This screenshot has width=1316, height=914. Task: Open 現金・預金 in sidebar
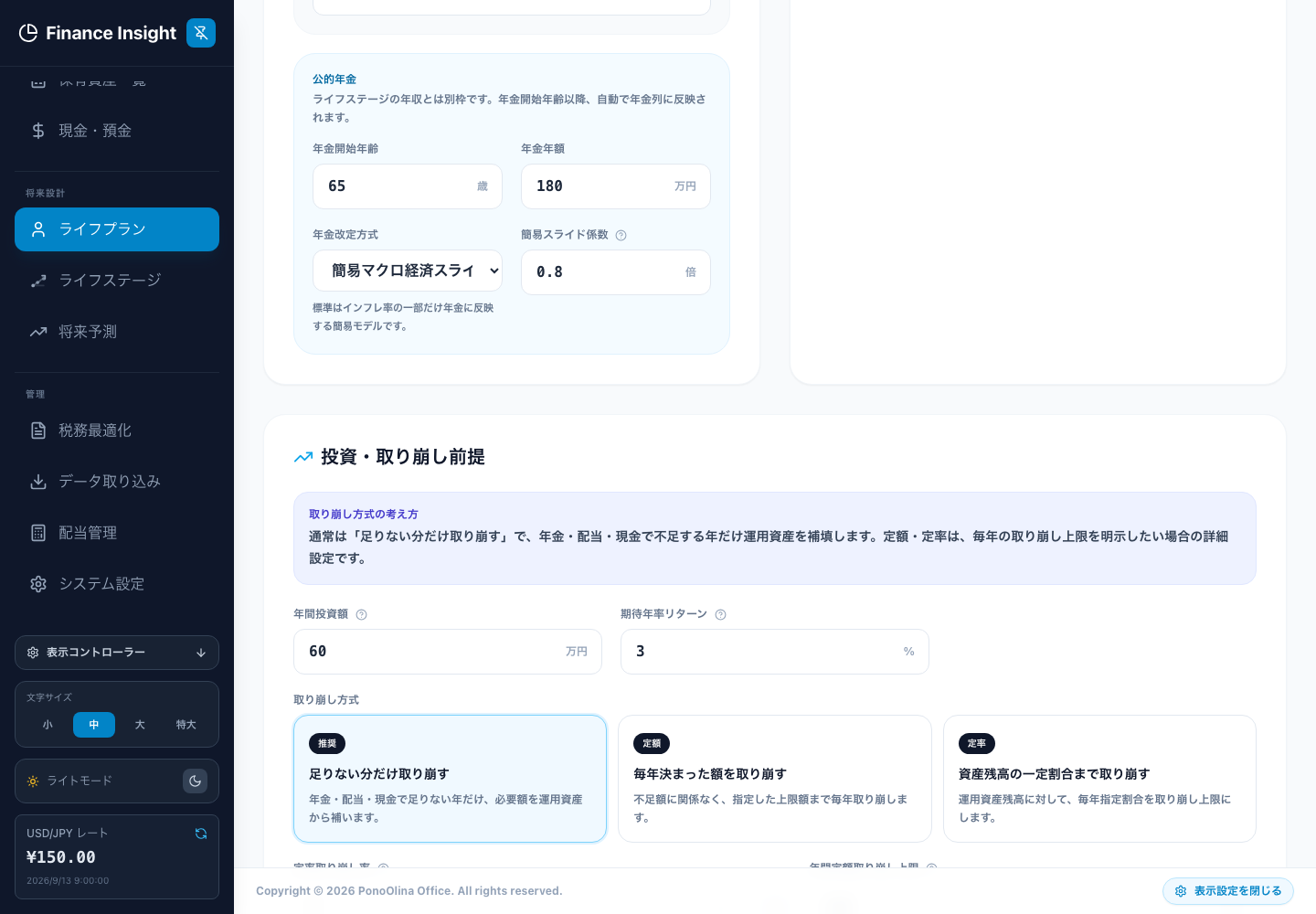click(x=117, y=131)
